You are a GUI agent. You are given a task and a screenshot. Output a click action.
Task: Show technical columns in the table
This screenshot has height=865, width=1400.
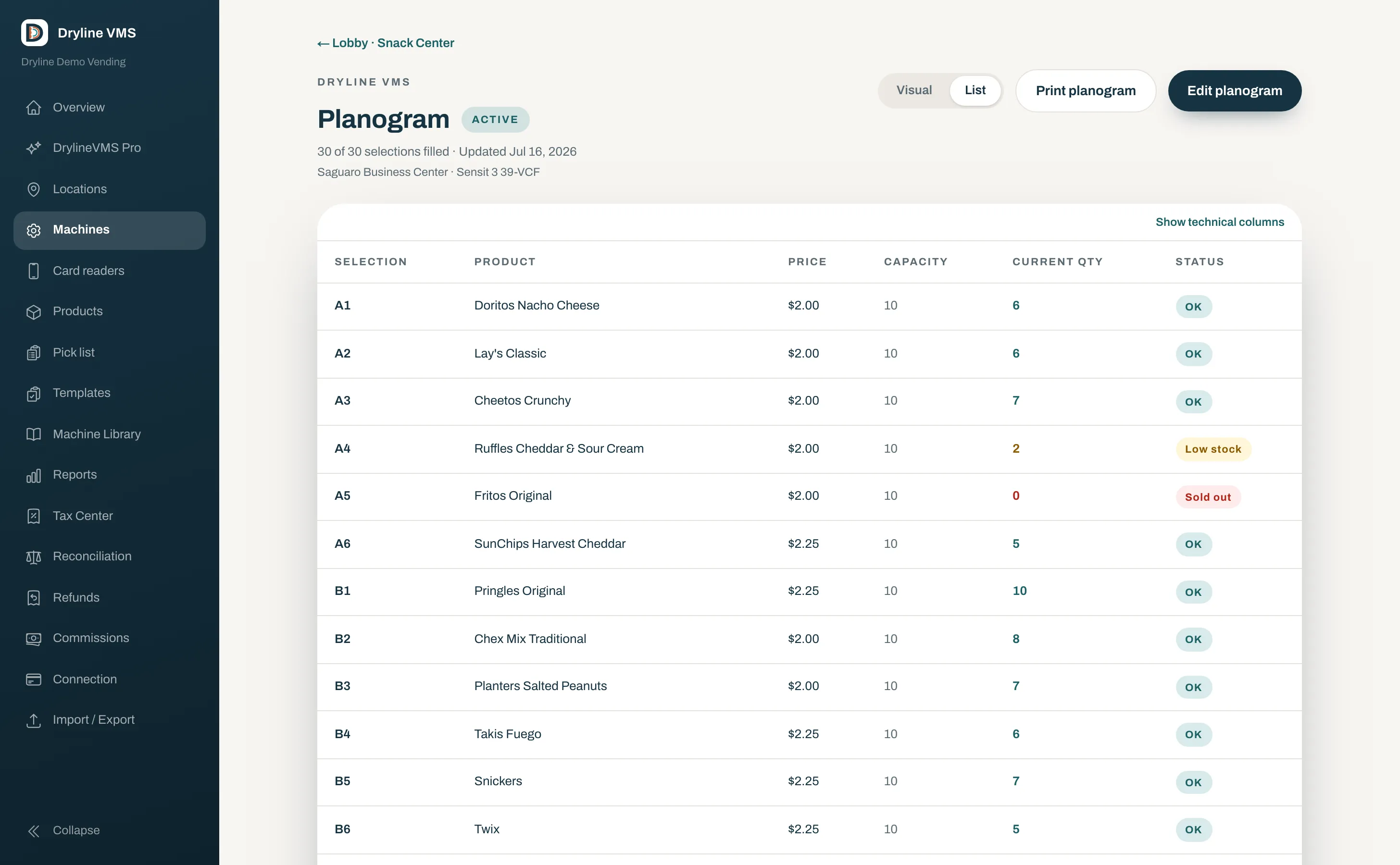(x=1219, y=222)
